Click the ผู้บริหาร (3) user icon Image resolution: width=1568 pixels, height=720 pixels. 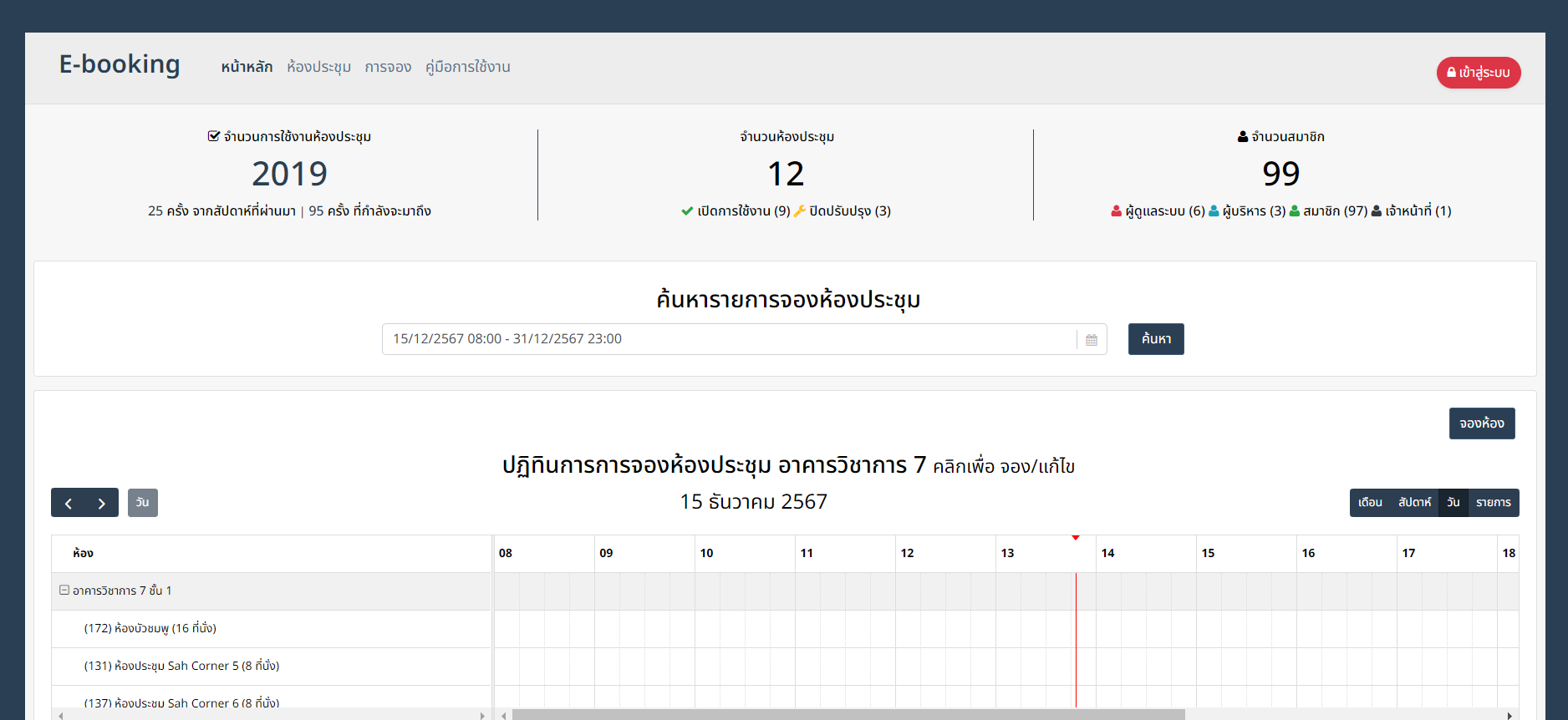pyautogui.click(x=1214, y=211)
